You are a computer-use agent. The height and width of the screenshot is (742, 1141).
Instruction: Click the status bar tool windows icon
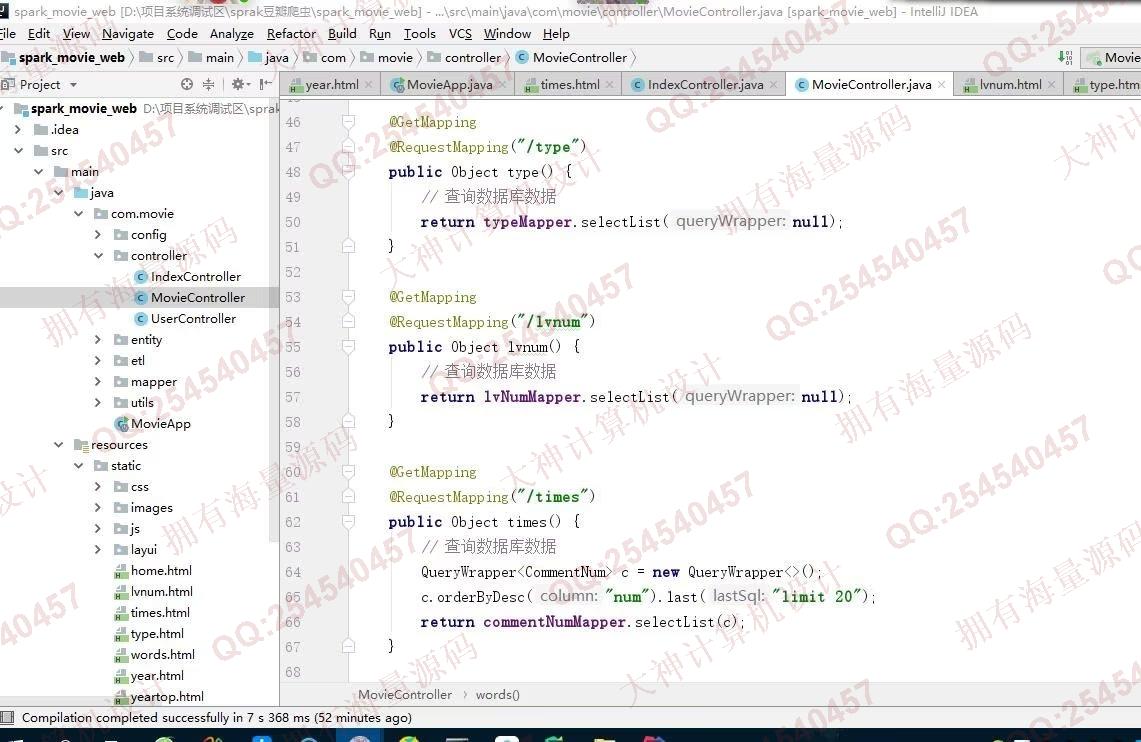[x=7, y=717]
